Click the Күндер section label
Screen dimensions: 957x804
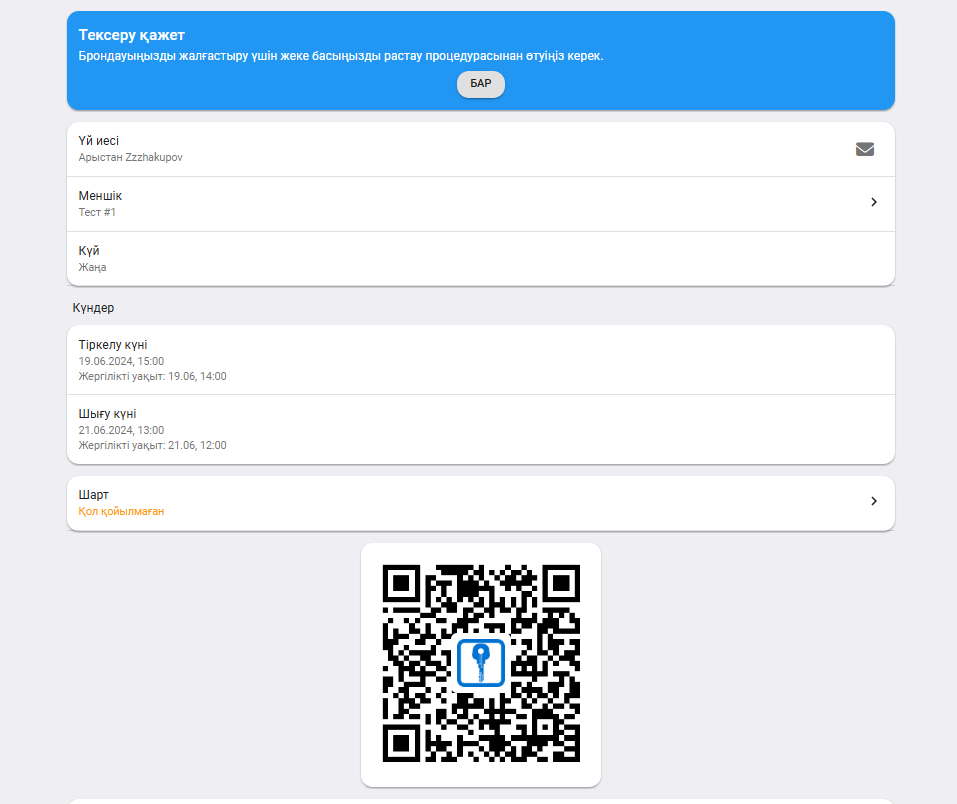pyautogui.click(x=93, y=308)
